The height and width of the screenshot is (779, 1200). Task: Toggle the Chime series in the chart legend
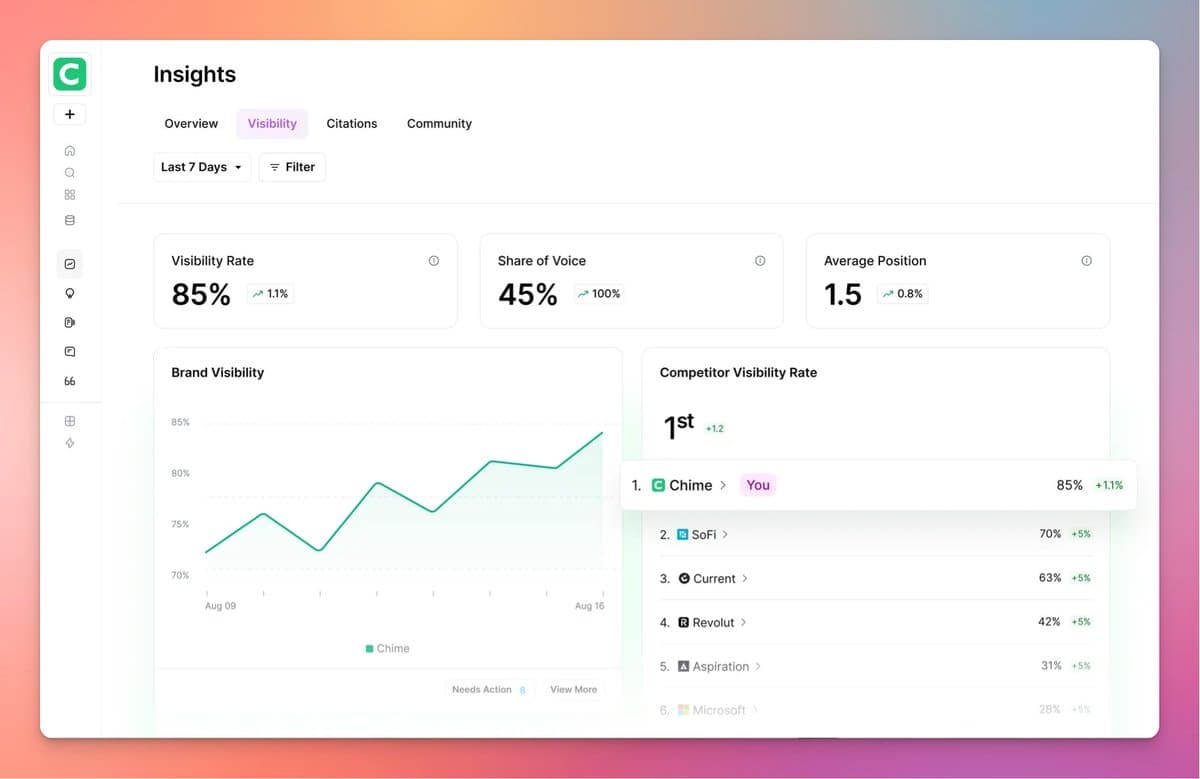[387, 648]
